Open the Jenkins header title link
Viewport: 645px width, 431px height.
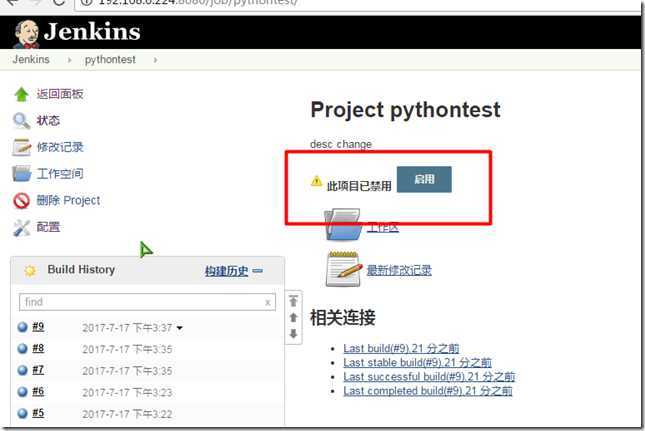coord(92,32)
